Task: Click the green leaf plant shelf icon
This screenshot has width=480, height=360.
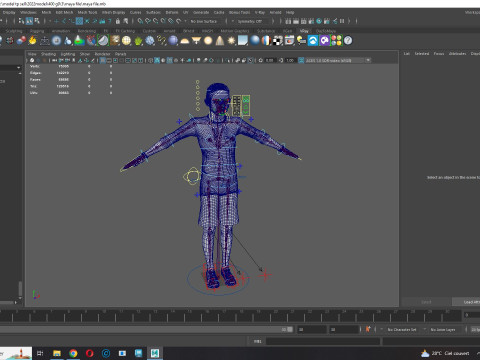Action: pos(138,41)
